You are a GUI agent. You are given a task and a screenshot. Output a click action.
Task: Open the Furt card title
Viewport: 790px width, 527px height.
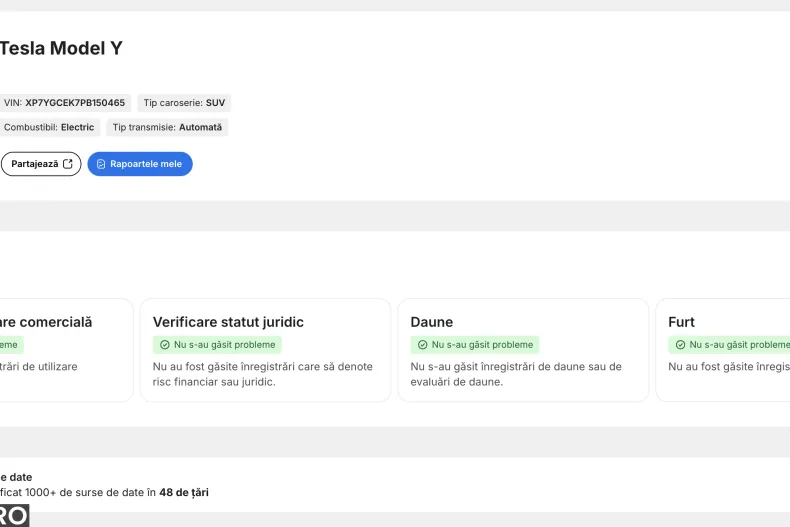[x=681, y=322]
